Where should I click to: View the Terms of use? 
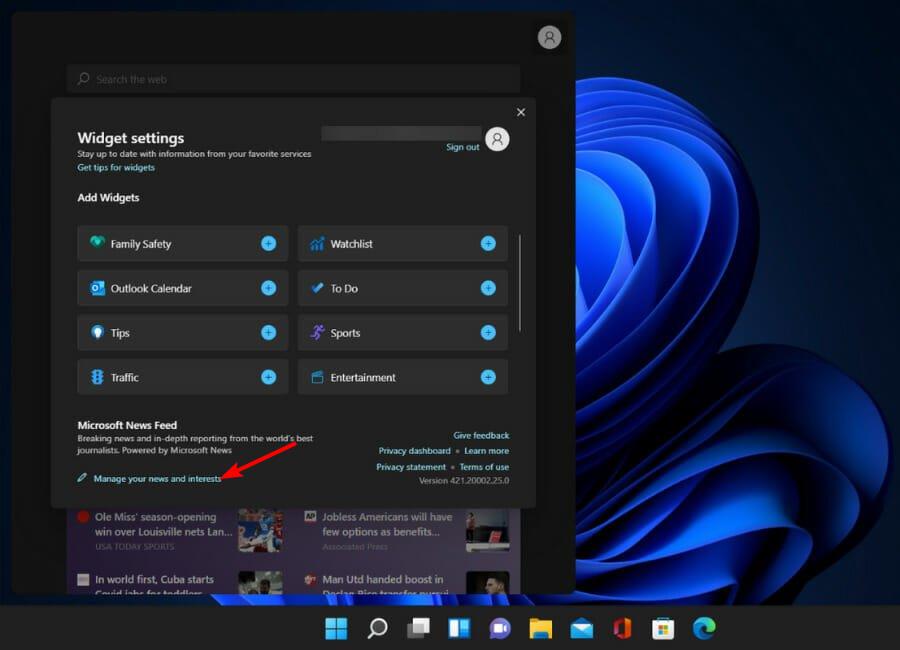coord(484,466)
